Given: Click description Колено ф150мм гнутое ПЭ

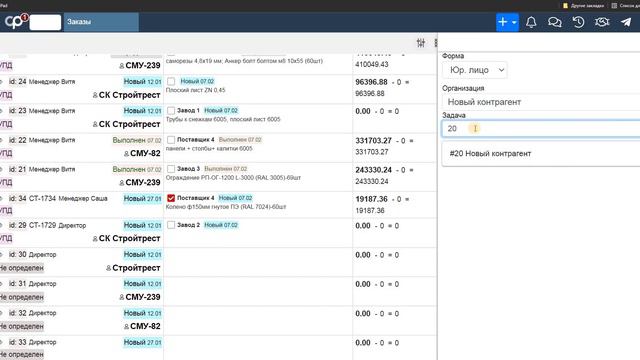Looking at the screenshot, I should point(226,207).
